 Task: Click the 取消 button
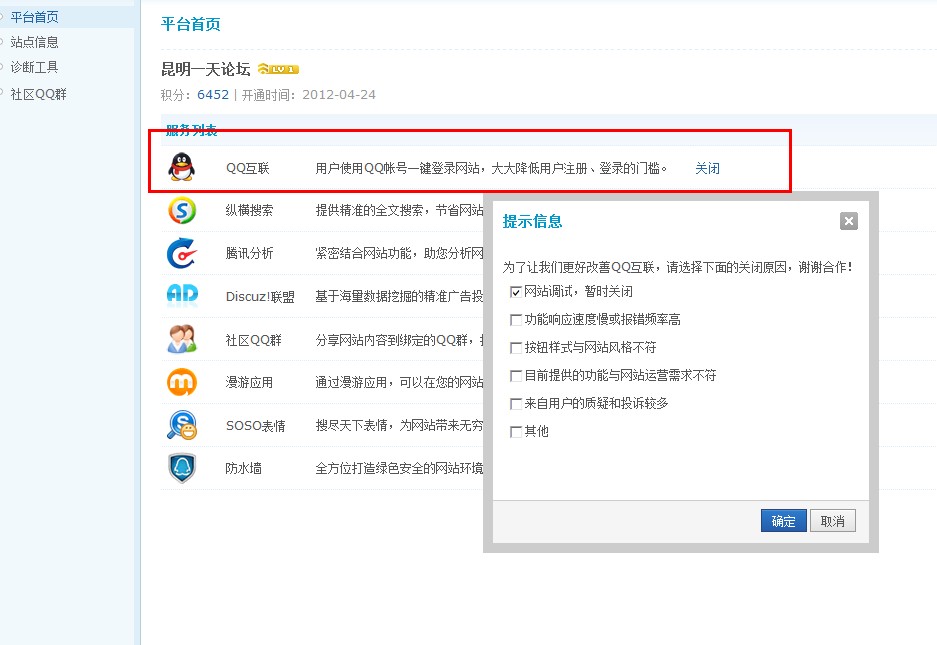point(832,521)
